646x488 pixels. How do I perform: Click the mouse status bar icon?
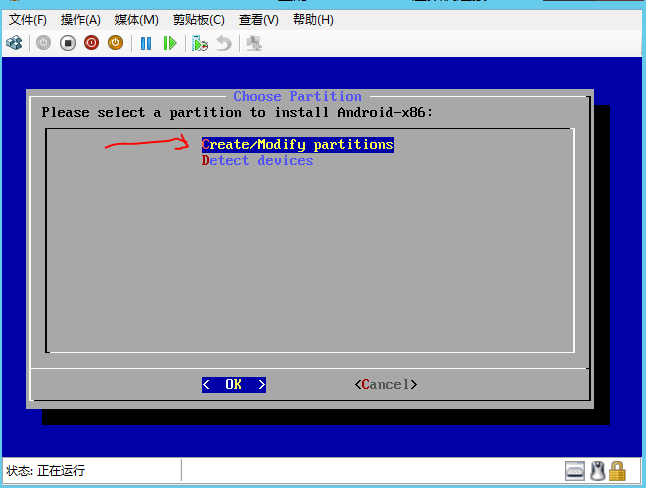[x=597, y=471]
